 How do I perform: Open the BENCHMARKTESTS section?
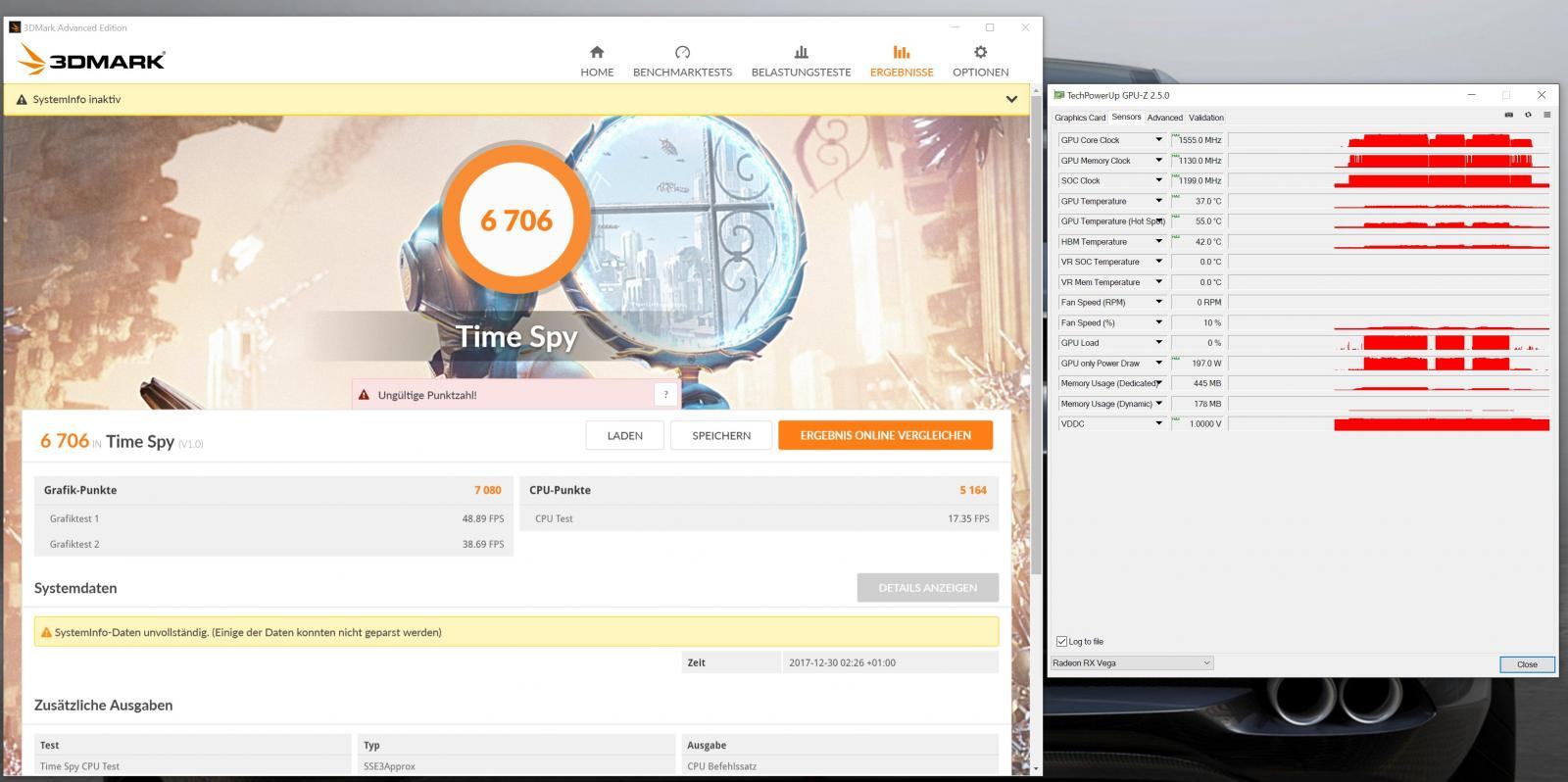[682, 61]
